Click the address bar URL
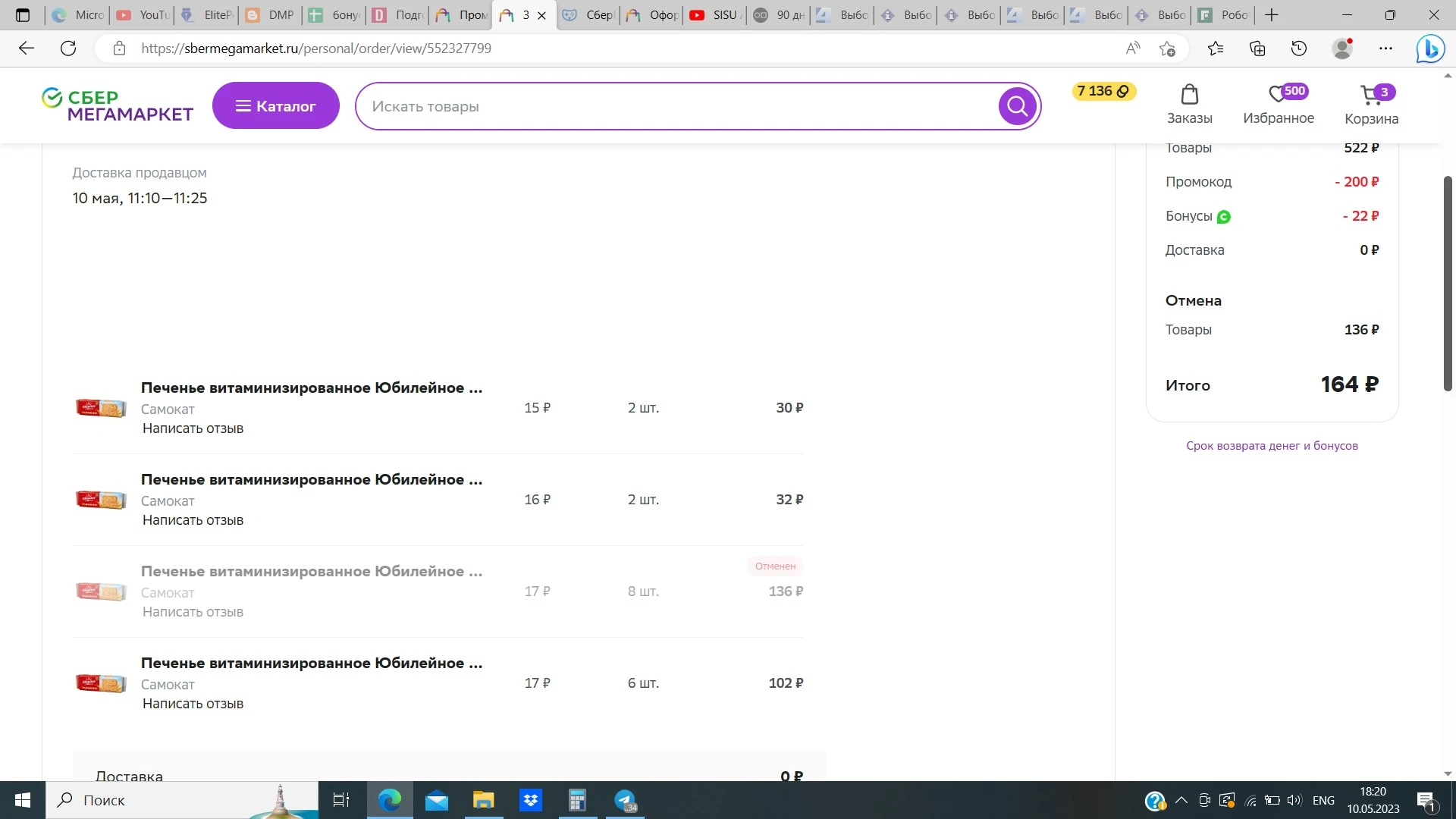This screenshot has height=819, width=1456. tap(316, 49)
